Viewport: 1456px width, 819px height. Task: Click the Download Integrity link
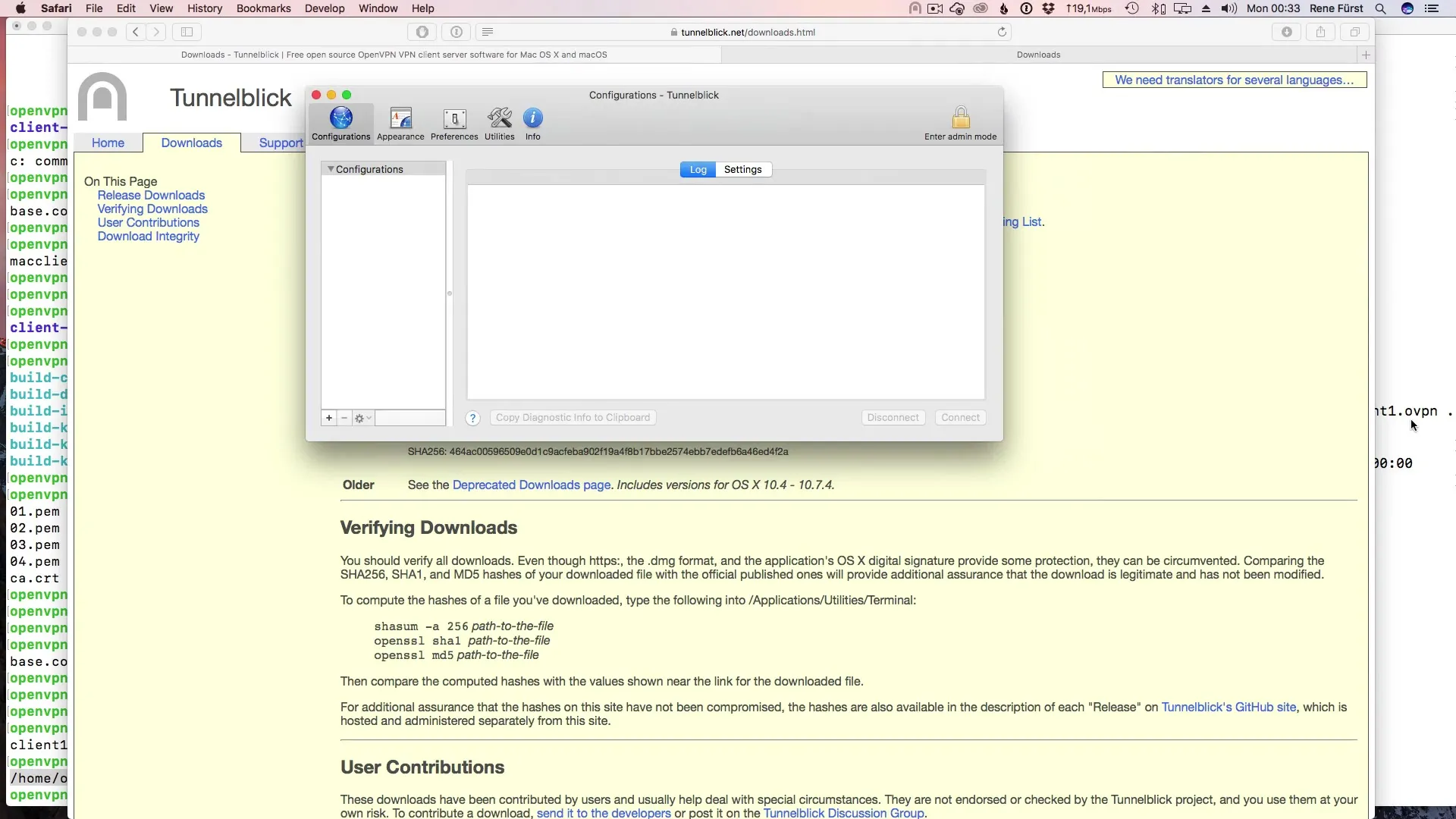pos(148,236)
